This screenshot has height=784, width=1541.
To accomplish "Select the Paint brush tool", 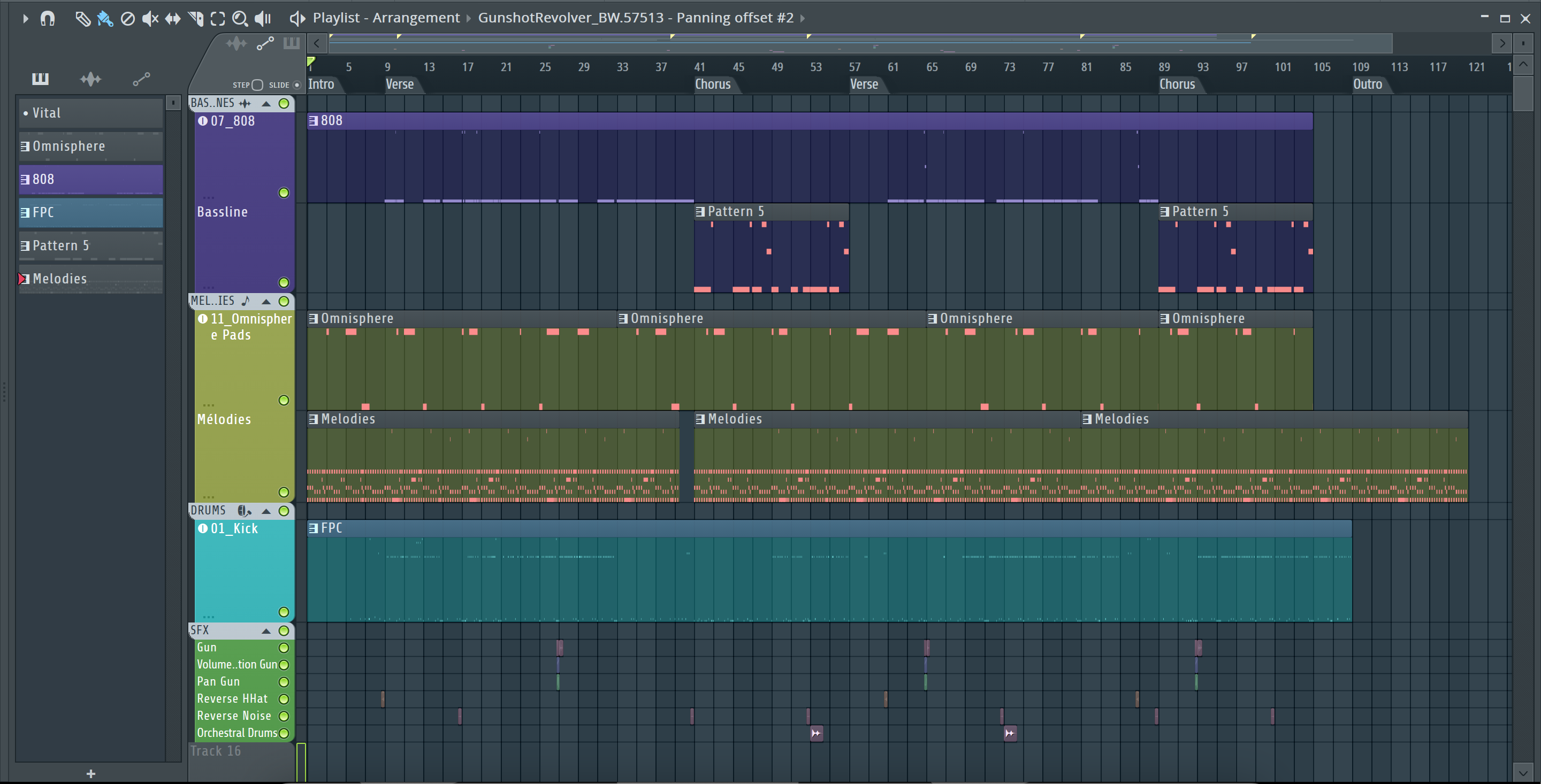I will click(x=105, y=19).
